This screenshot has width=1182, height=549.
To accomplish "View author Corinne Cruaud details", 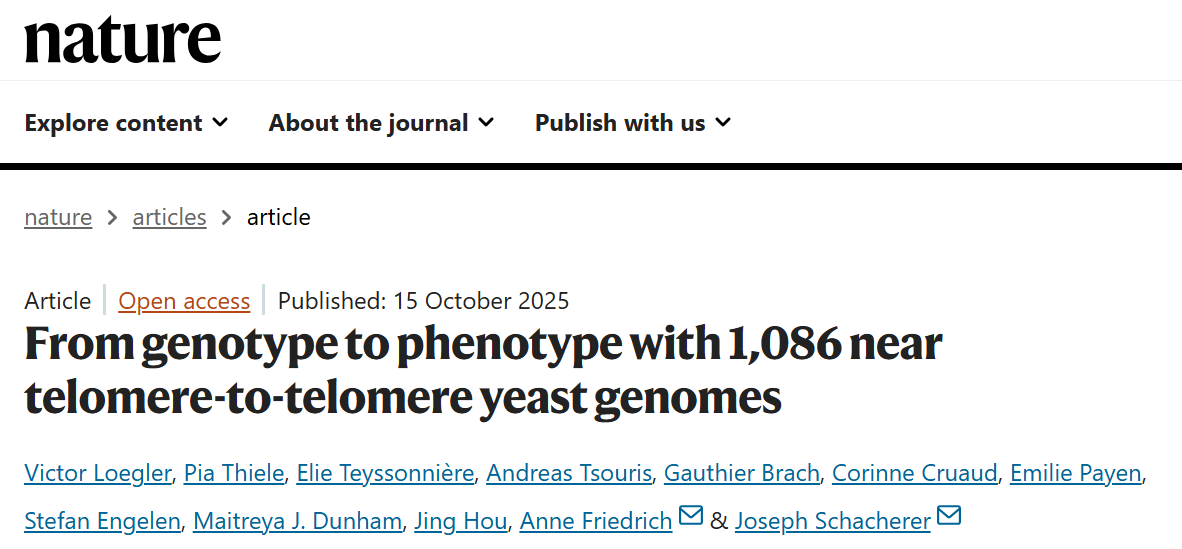I will pyautogui.click(x=914, y=473).
